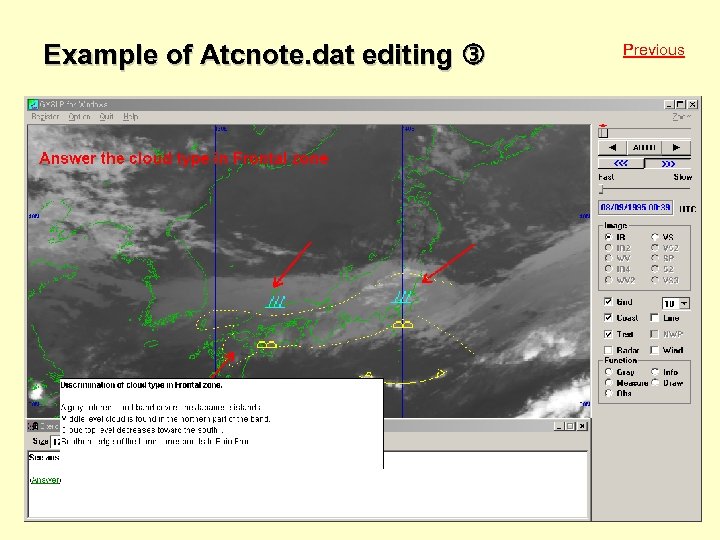The height and width of the screenshot is (540, 720).
Task: Choose the Measure function radio button
Action: (x=609, y=382)
